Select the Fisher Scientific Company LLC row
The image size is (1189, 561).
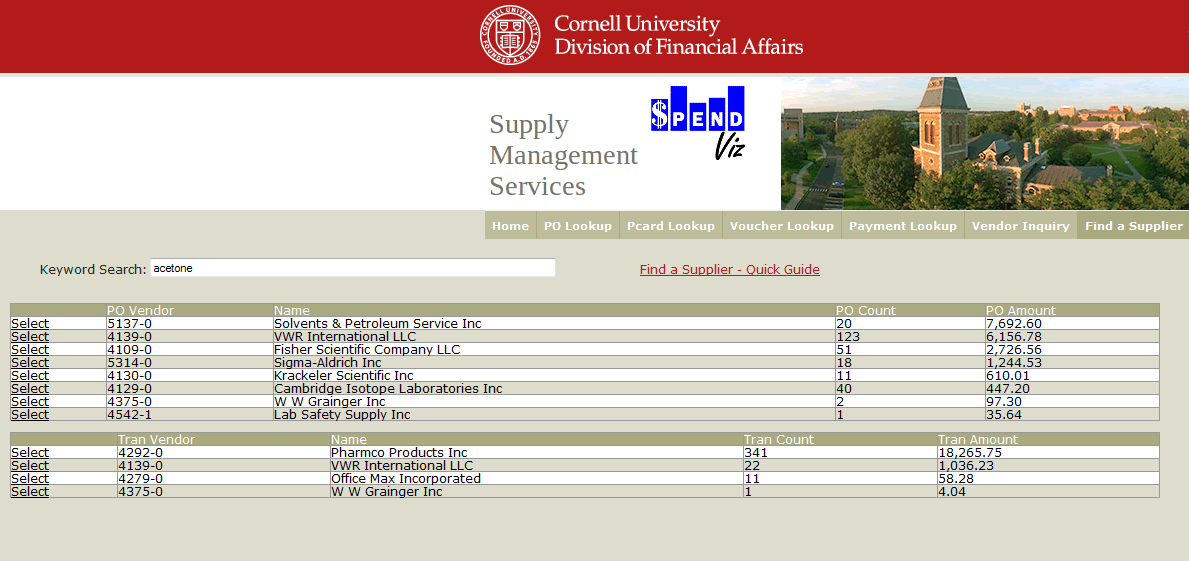pyautogui.click(x=30, y=349)
